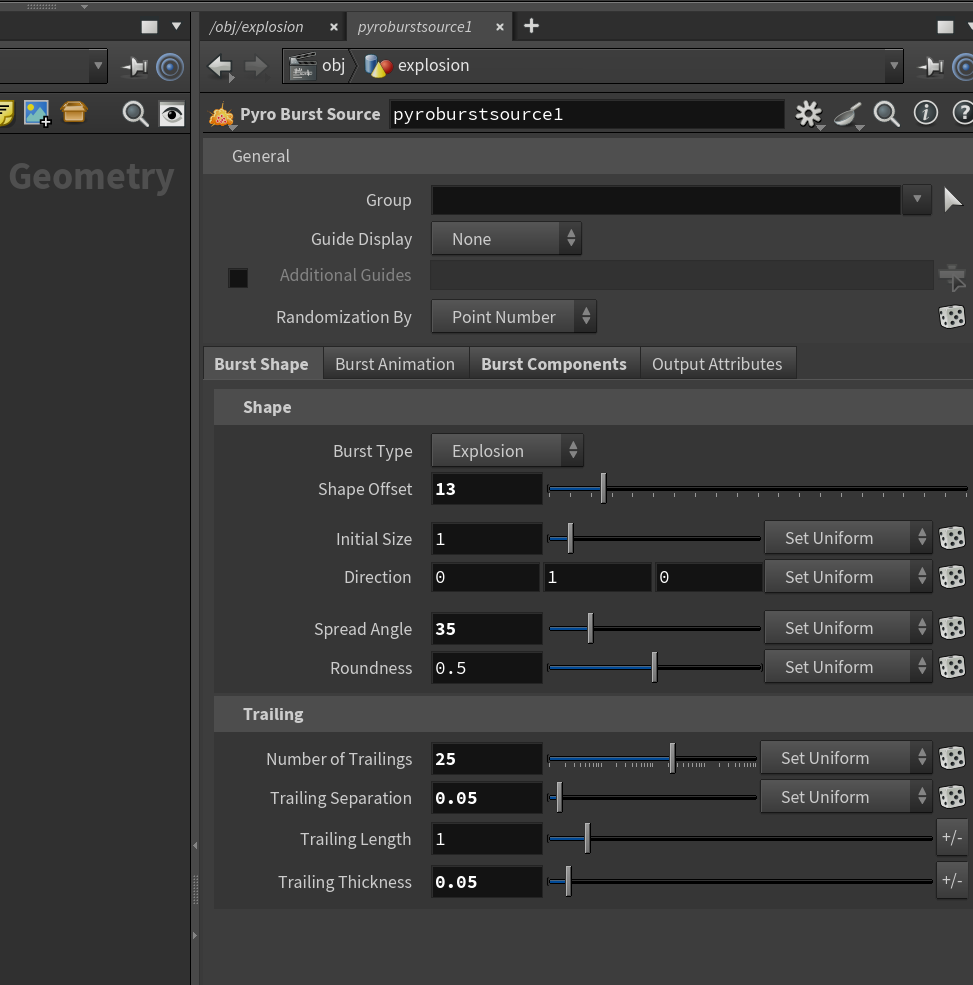
Task: Click the back navigation arrow
Action: [x=220, y=67]
